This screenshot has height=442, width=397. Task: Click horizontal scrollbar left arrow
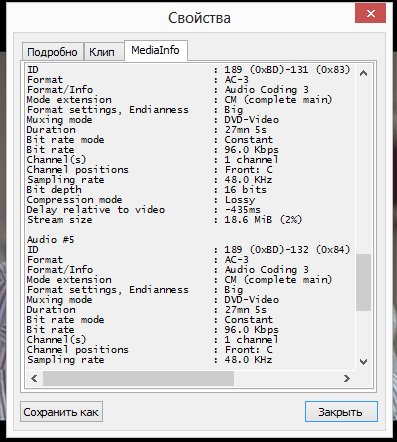(34, 378)
